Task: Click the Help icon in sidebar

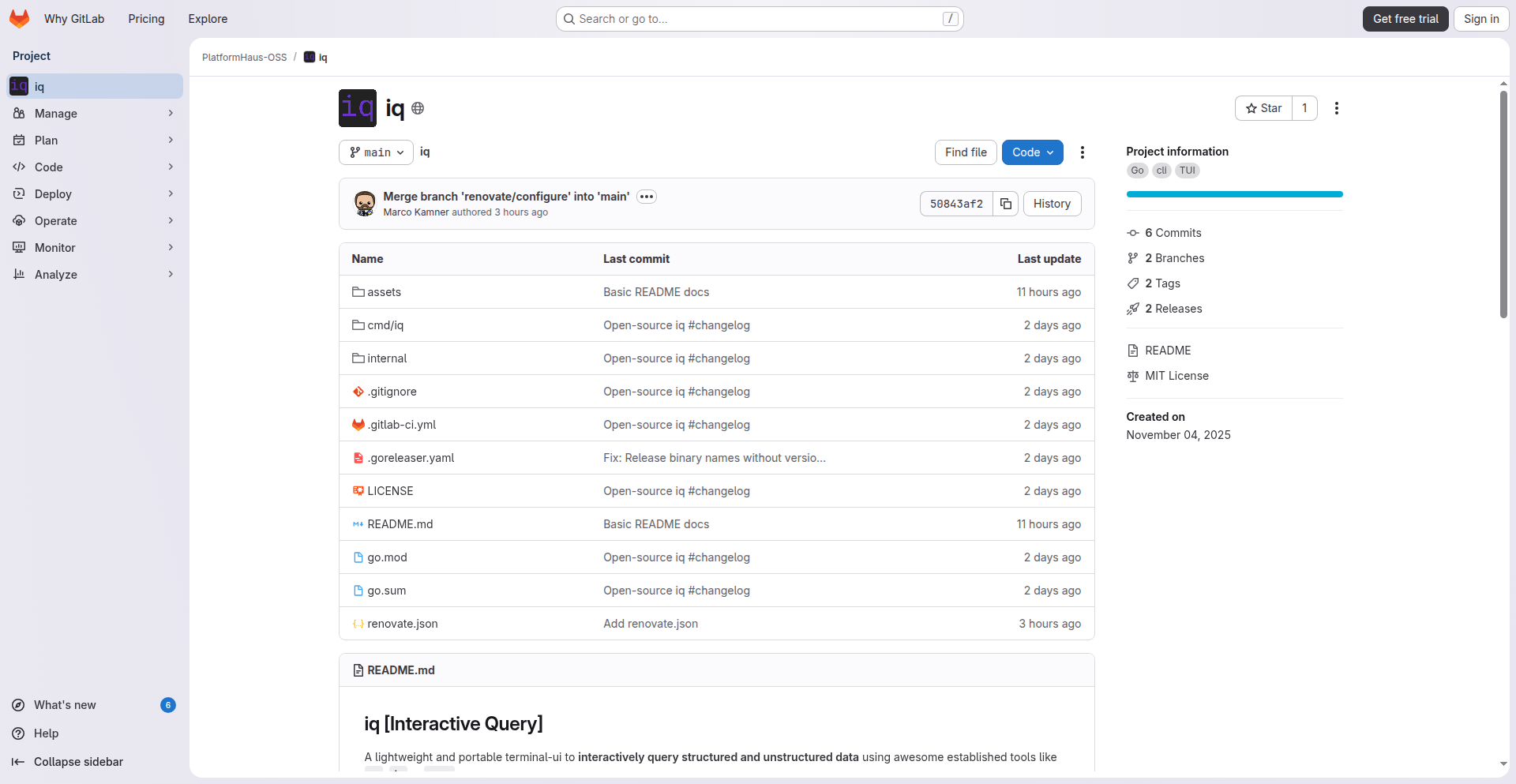Action: coord(19,733)
